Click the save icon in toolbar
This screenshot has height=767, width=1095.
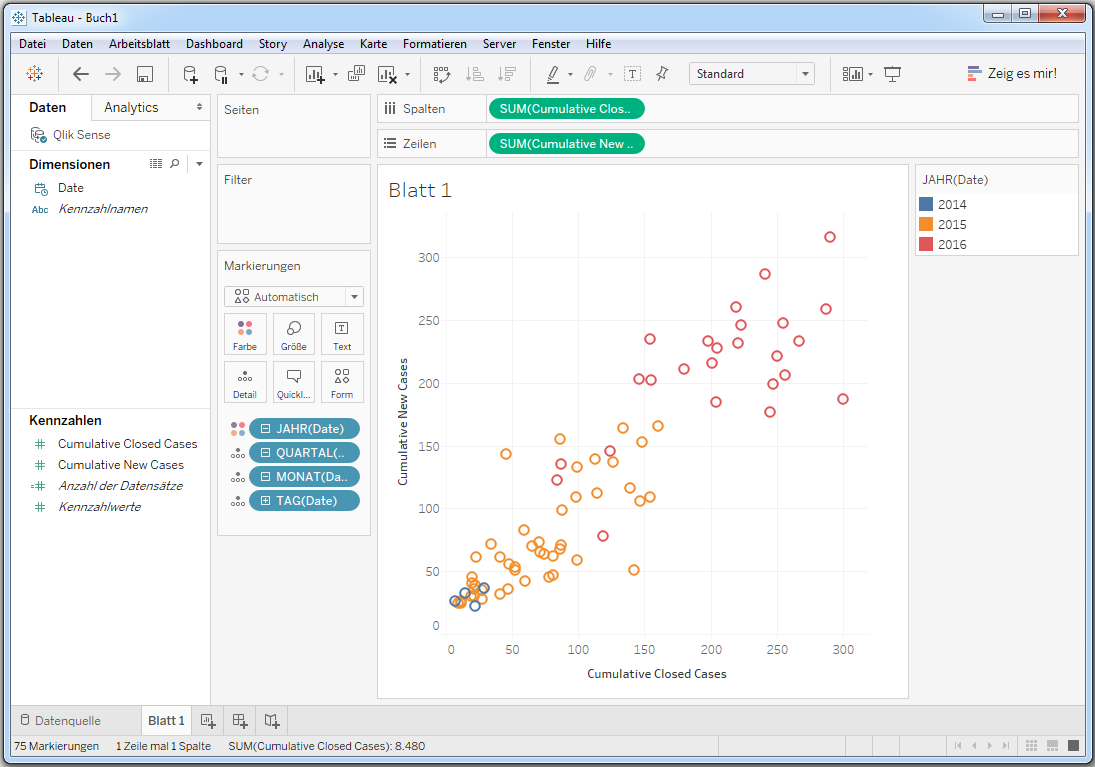[145, 74]
